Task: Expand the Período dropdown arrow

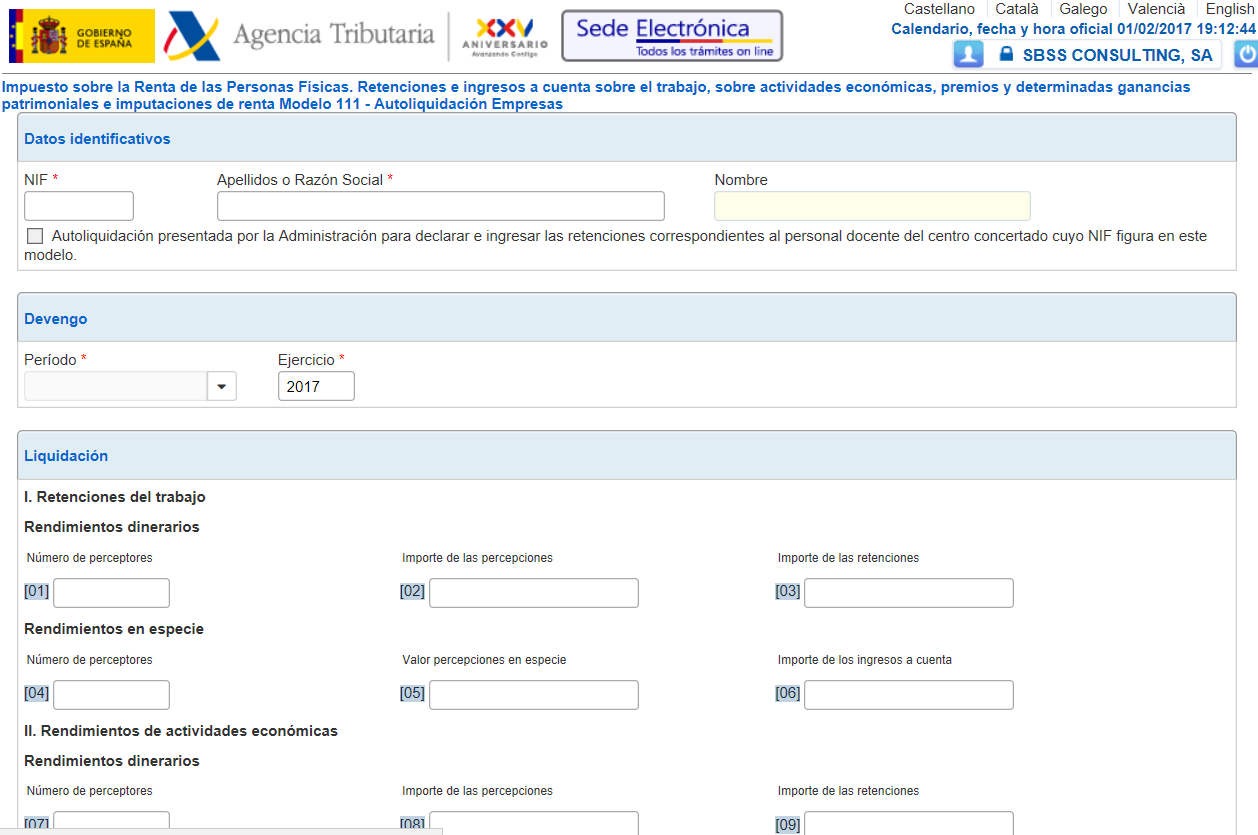Action: coord(221,386)
